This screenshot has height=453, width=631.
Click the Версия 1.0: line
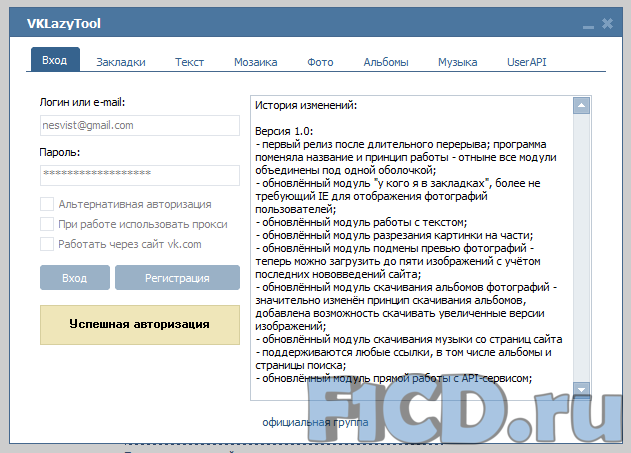(284, 131)
